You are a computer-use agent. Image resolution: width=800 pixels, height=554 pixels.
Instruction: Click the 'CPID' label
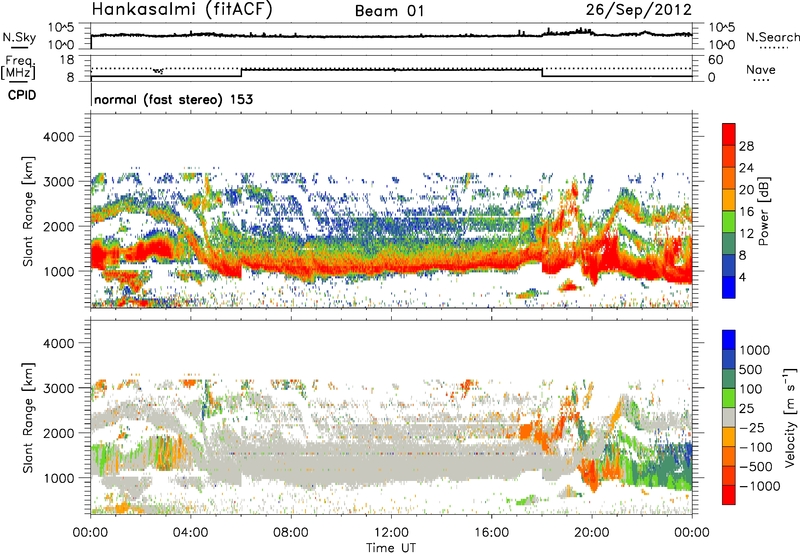tap(22, 95)
